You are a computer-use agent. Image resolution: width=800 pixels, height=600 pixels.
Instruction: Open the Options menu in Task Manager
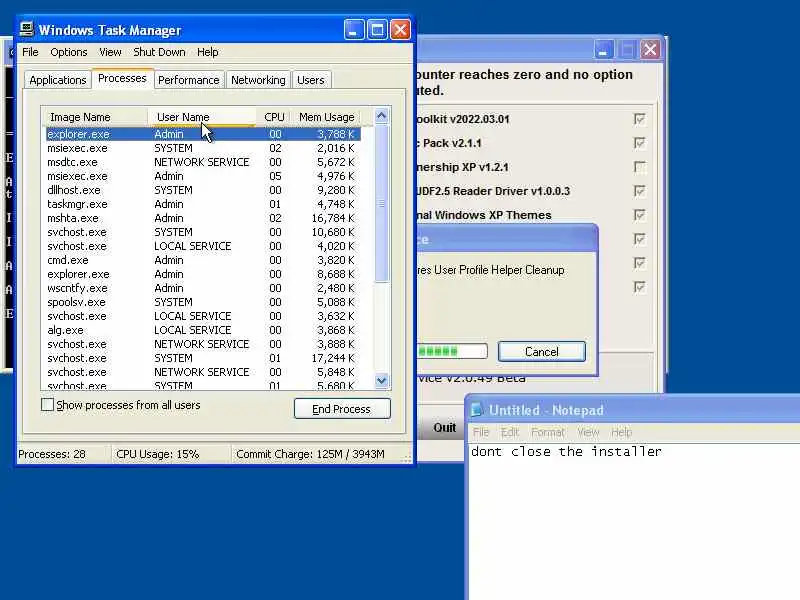(68, 52)
